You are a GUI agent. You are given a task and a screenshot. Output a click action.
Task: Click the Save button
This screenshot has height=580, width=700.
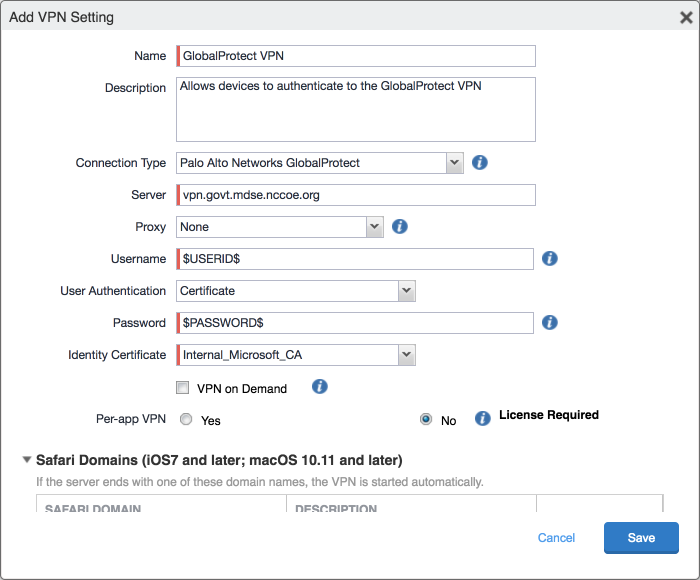(x=641, y=538)
